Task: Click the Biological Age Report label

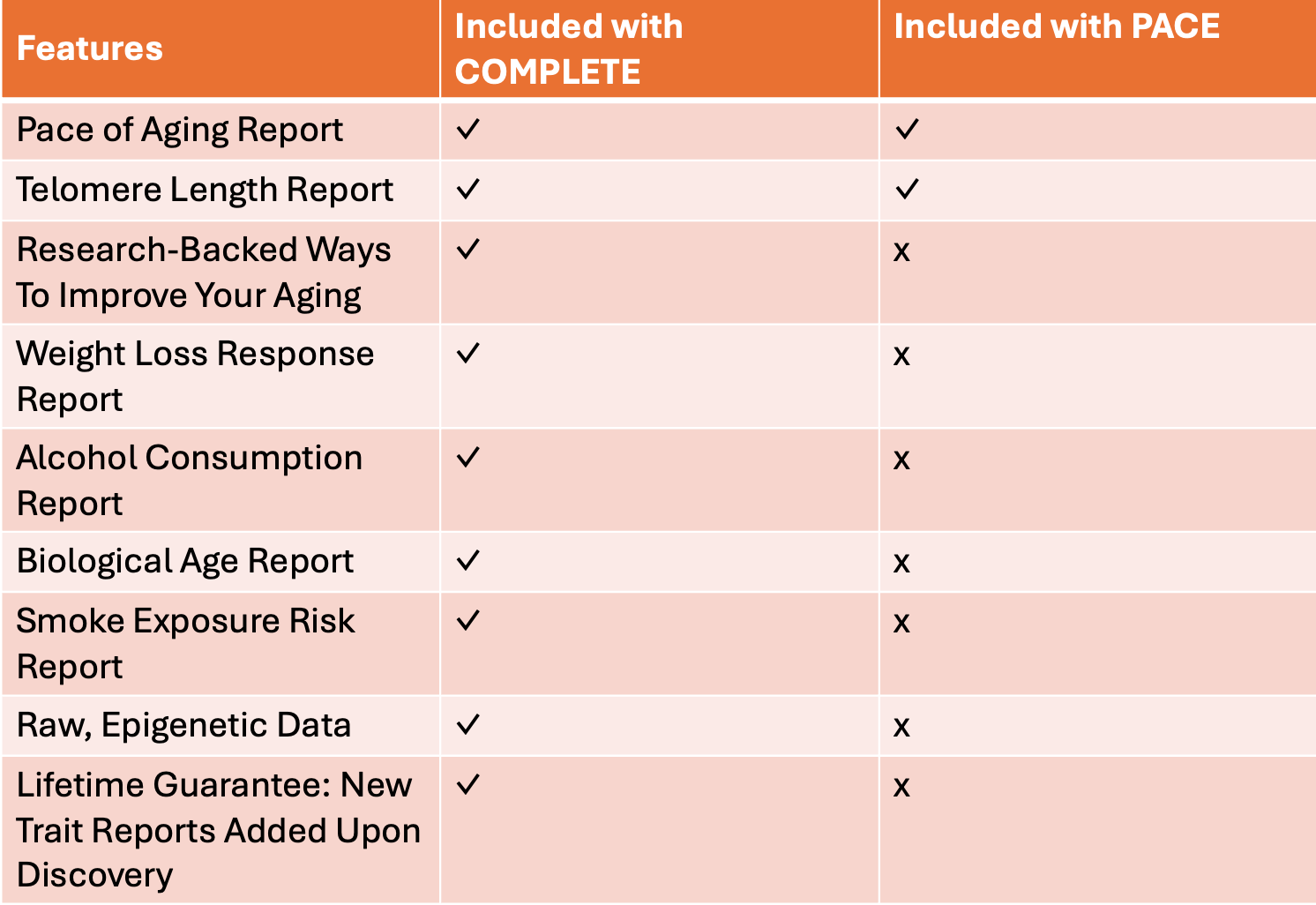Action: pyautogui.click(x=185, y=562)
